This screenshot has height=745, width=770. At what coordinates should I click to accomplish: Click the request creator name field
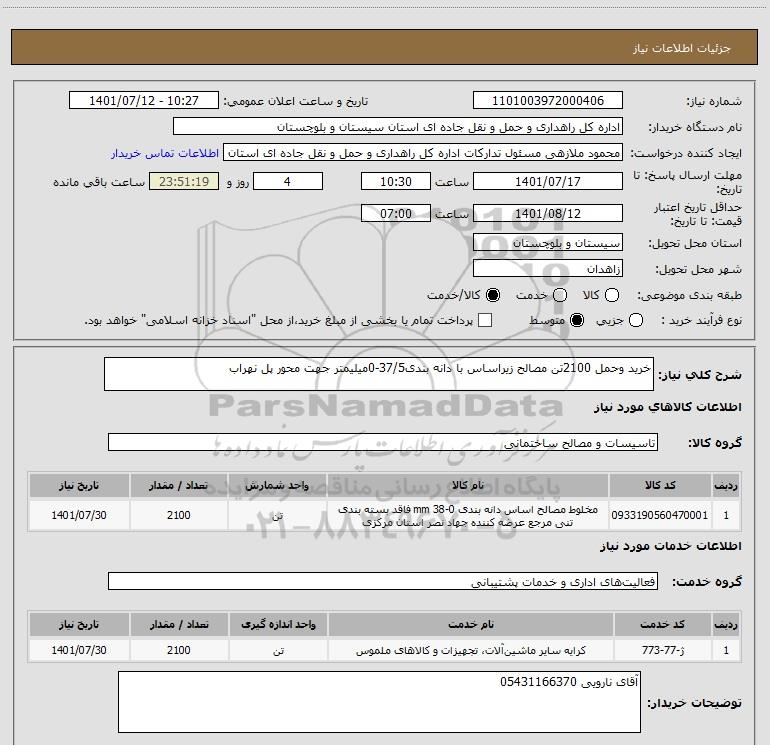coord(423,153)
